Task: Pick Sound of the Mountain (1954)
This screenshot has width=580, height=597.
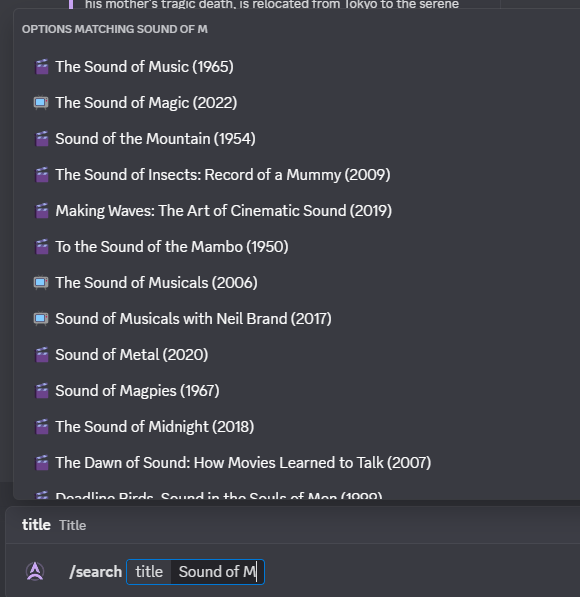Action: (296, 139)
